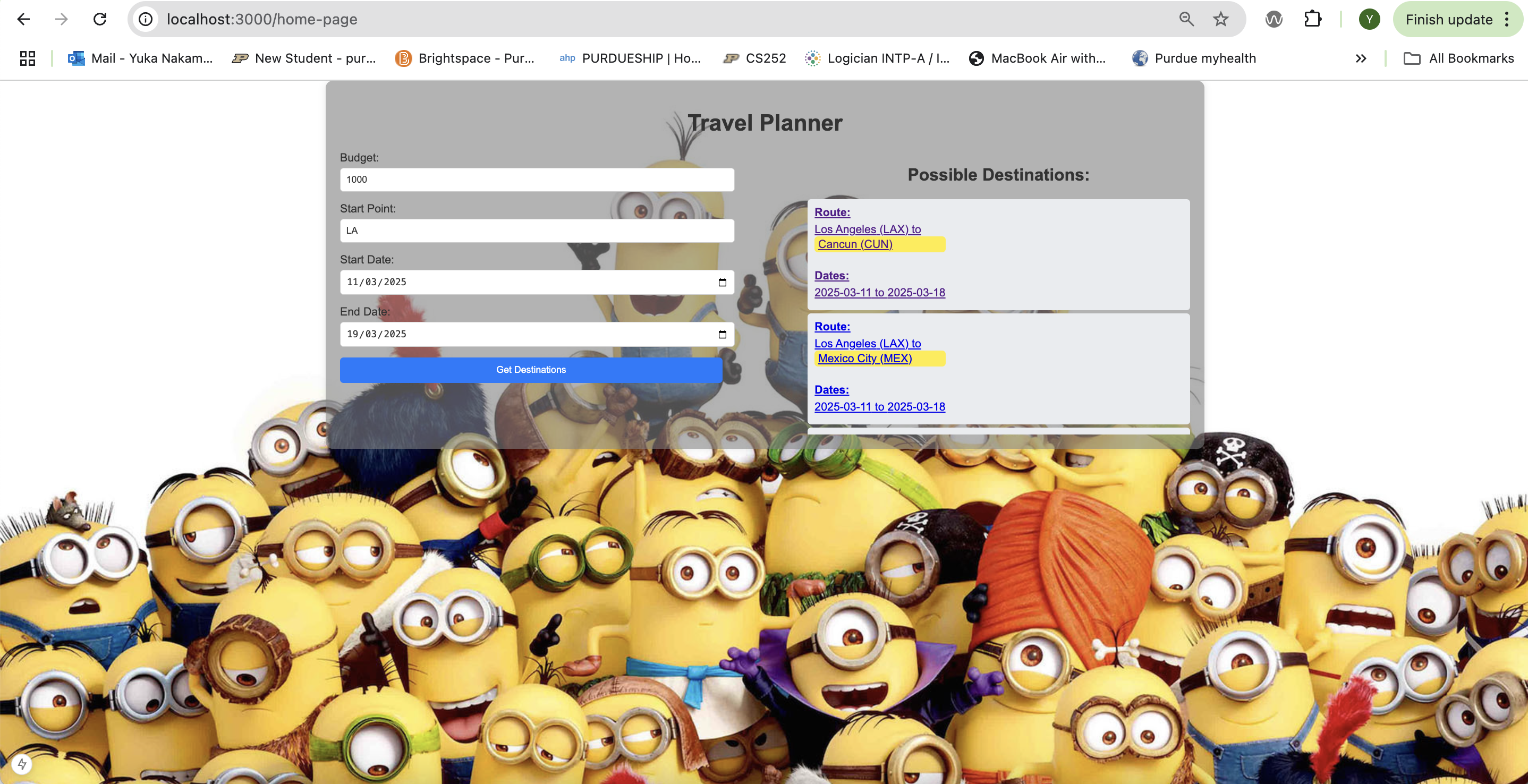Click the Budget input field
Image resolution: width=1528 pixels, height=784 pixels.
(537, 180)
